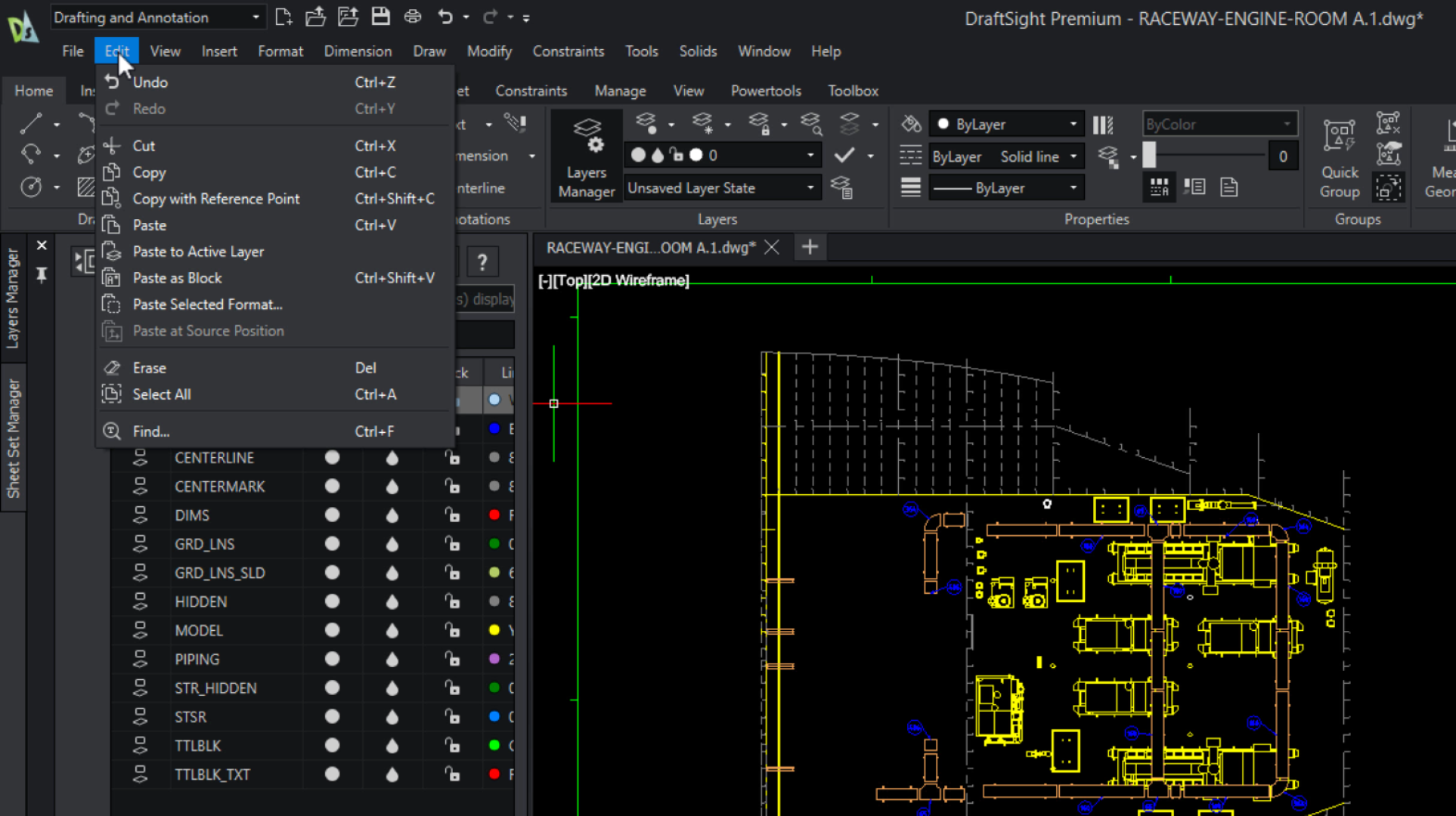Choose Paste as Block from Edit menu

coord(274,278)
